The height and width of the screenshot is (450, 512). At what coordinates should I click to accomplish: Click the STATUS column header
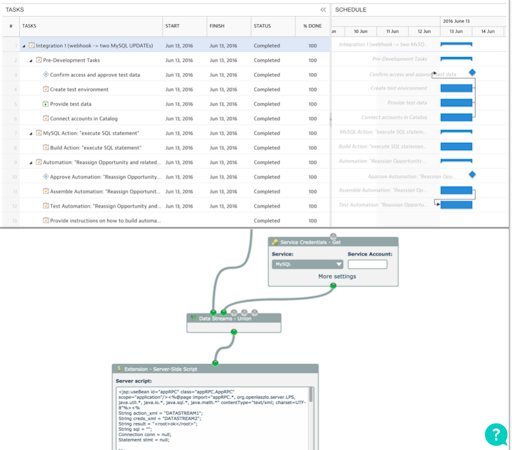262,26
